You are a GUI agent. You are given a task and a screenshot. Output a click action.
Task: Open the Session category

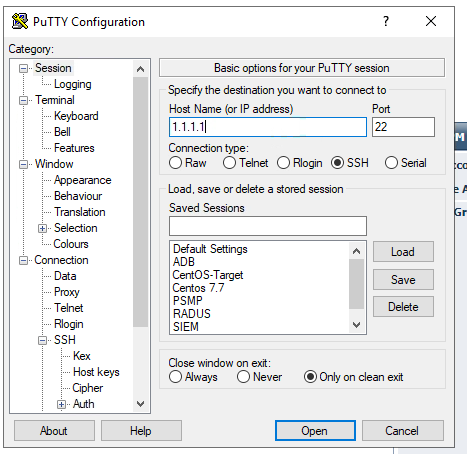coord(53,68)
